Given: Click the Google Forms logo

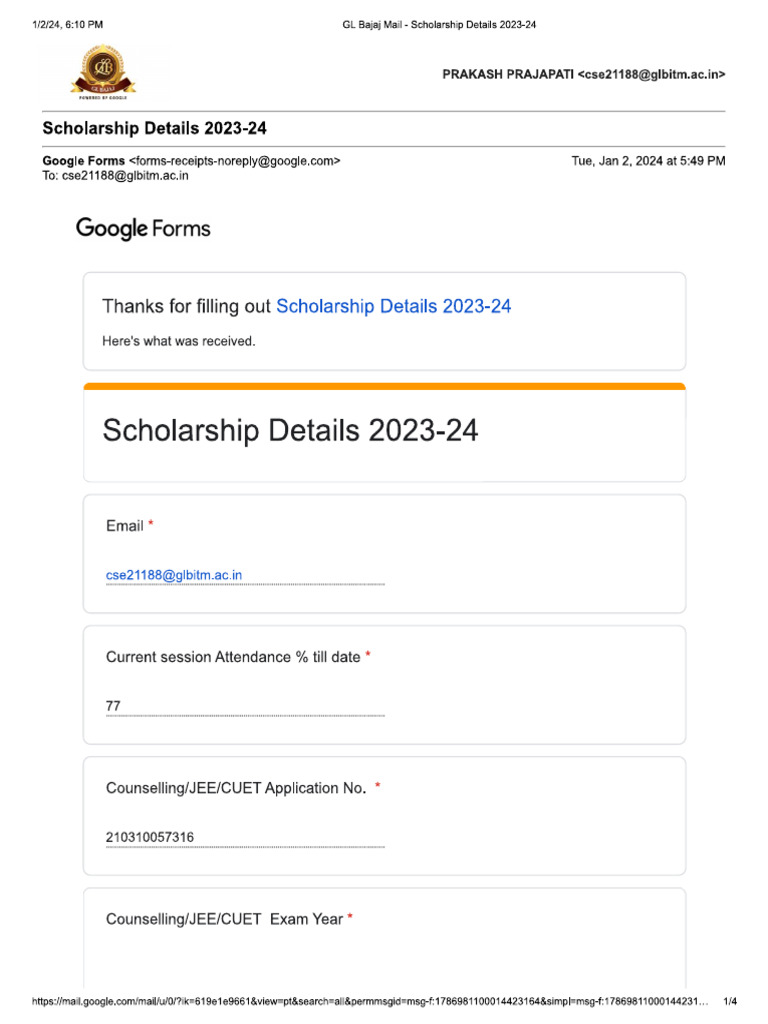Looking at the screenshot, I should coord(143,228).
